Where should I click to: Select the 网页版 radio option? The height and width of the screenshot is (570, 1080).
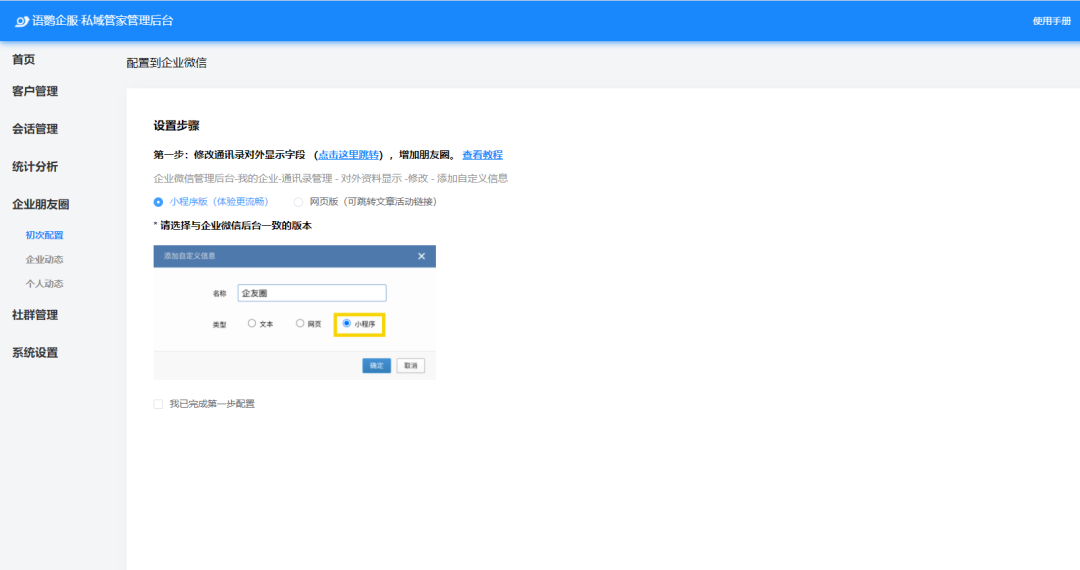pyautogui.click(x=298, y=202)
